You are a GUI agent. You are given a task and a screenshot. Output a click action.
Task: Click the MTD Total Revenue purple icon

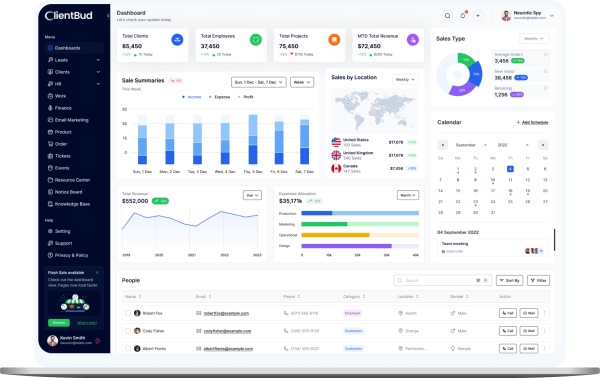412,39
